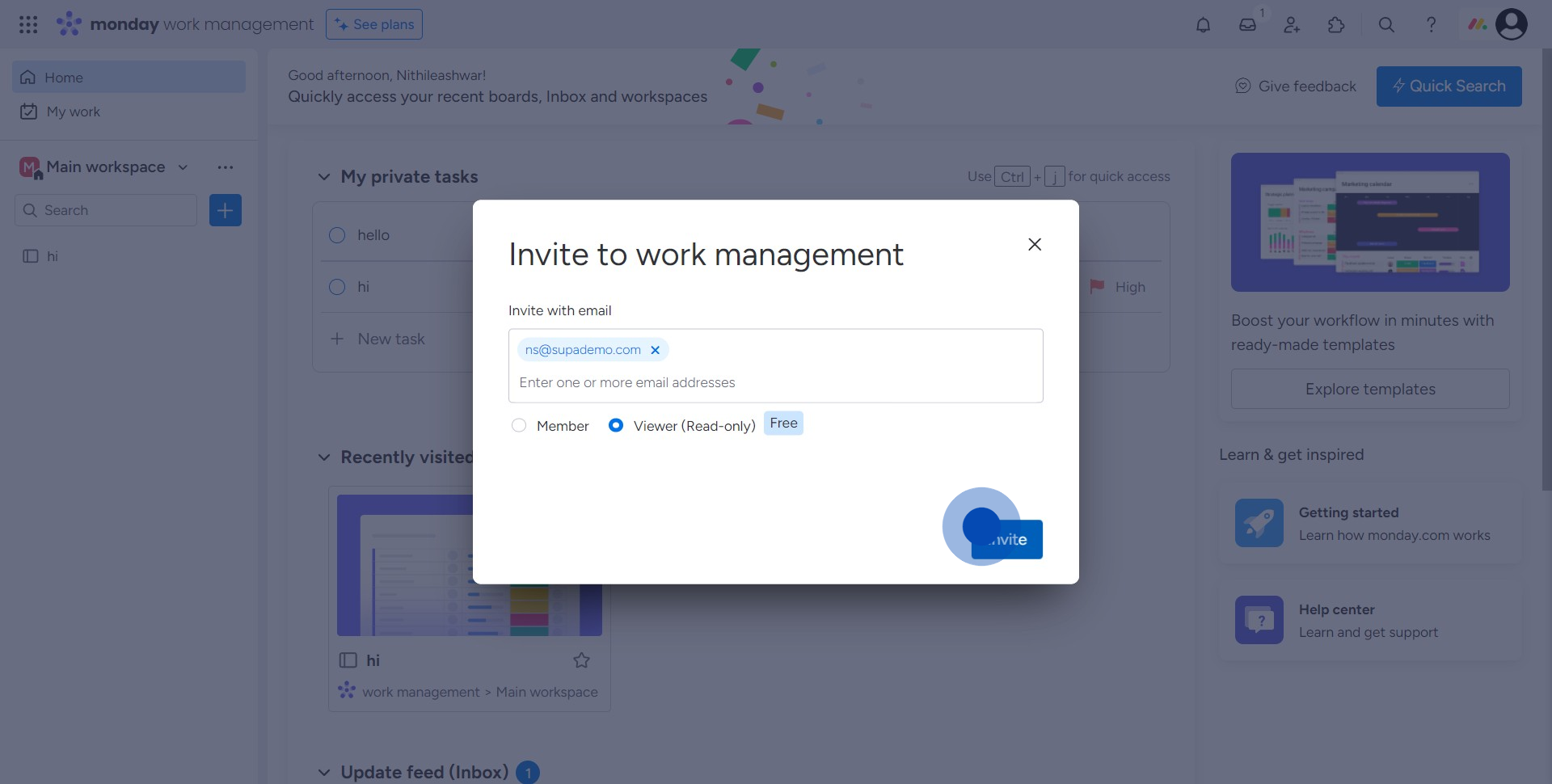Open the notifications bell
Viewport: 1552px width, 784px height.
point(1203,24)
